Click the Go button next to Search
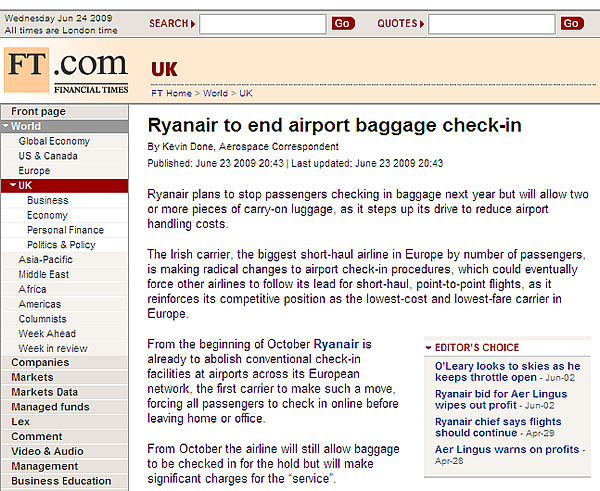 (343, 24)
